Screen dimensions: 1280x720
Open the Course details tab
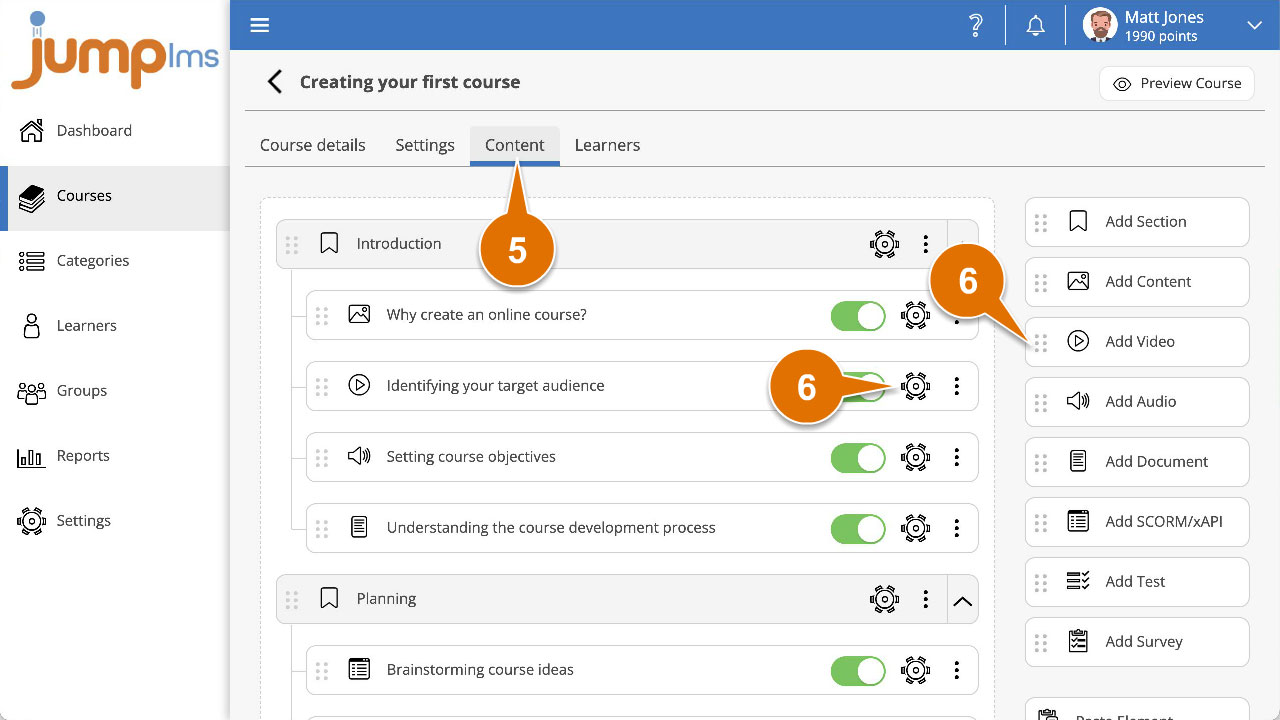coord(313,145)
